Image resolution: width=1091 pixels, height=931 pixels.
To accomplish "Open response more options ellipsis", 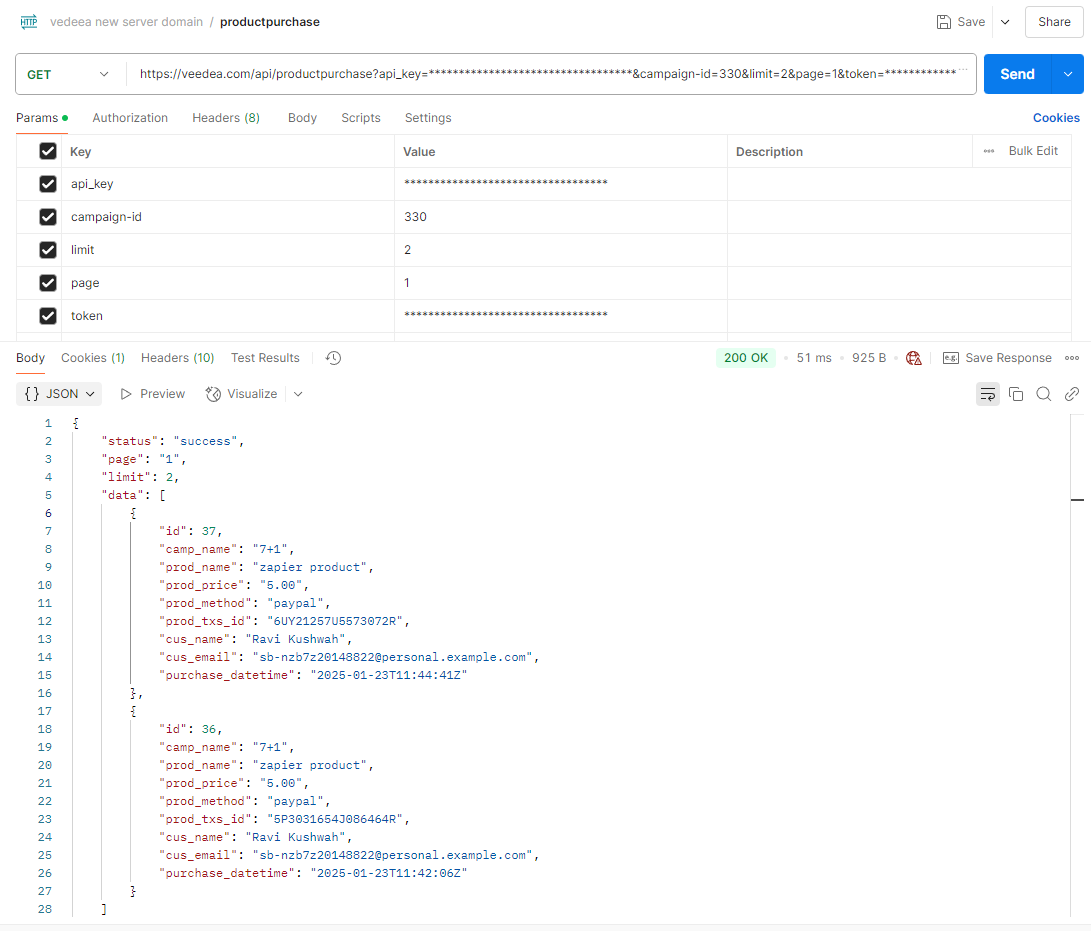I will 1072,358.
